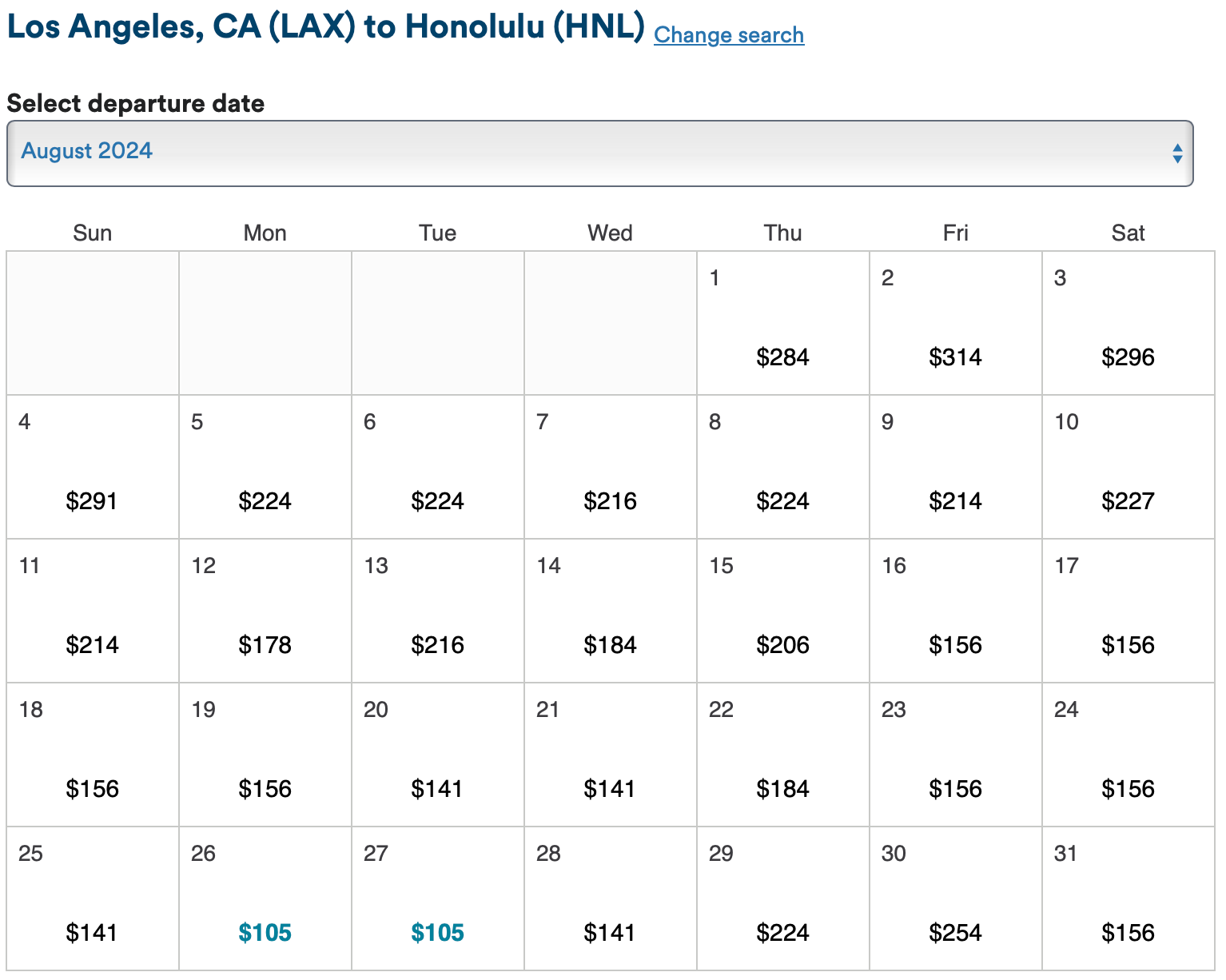Select August 14 with $184 fare
The height and width of the screenshot is (980, 1226).
610,644
